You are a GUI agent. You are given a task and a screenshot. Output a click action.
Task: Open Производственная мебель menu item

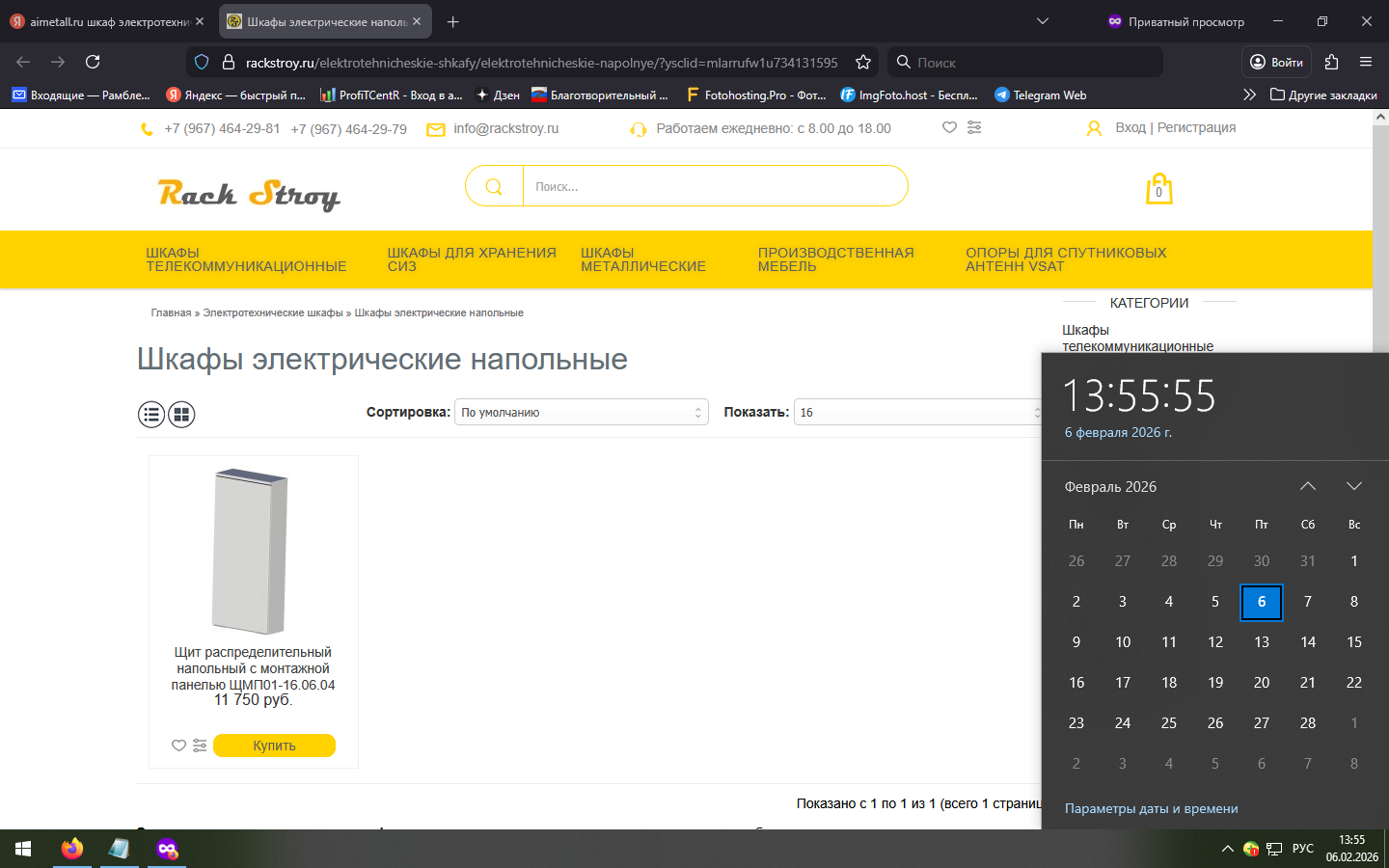coord(835,259)
